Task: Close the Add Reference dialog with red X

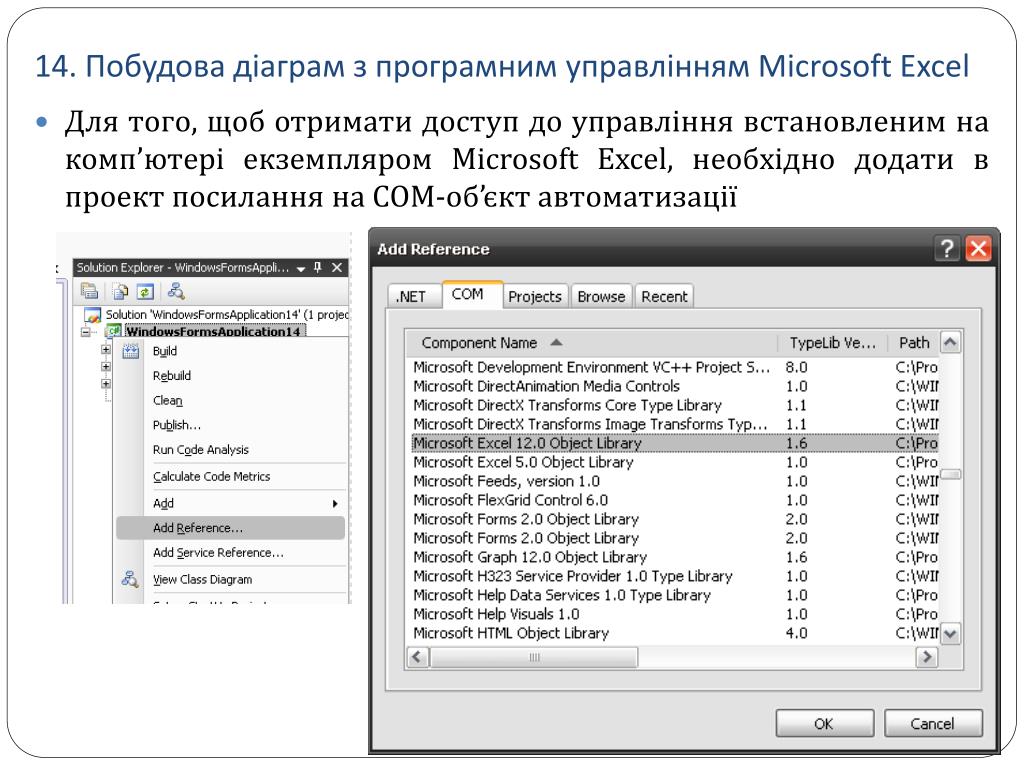Action: pos(978,248)
